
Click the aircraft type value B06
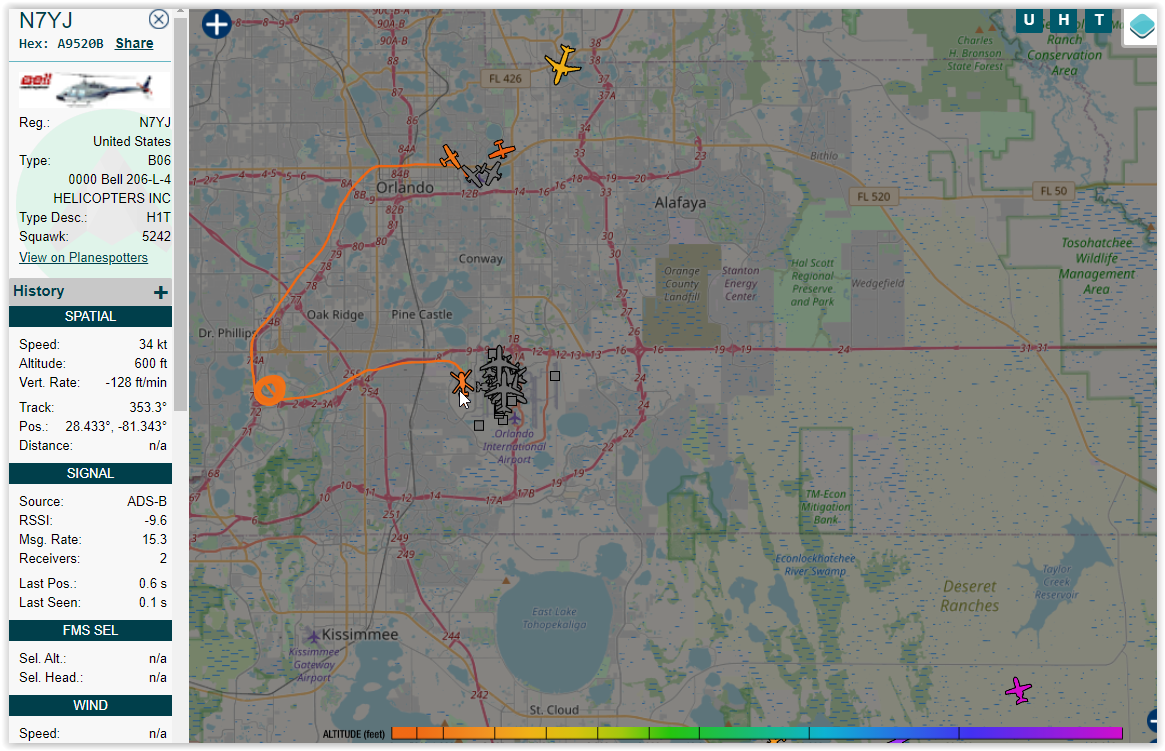click(x=159, y=160)
